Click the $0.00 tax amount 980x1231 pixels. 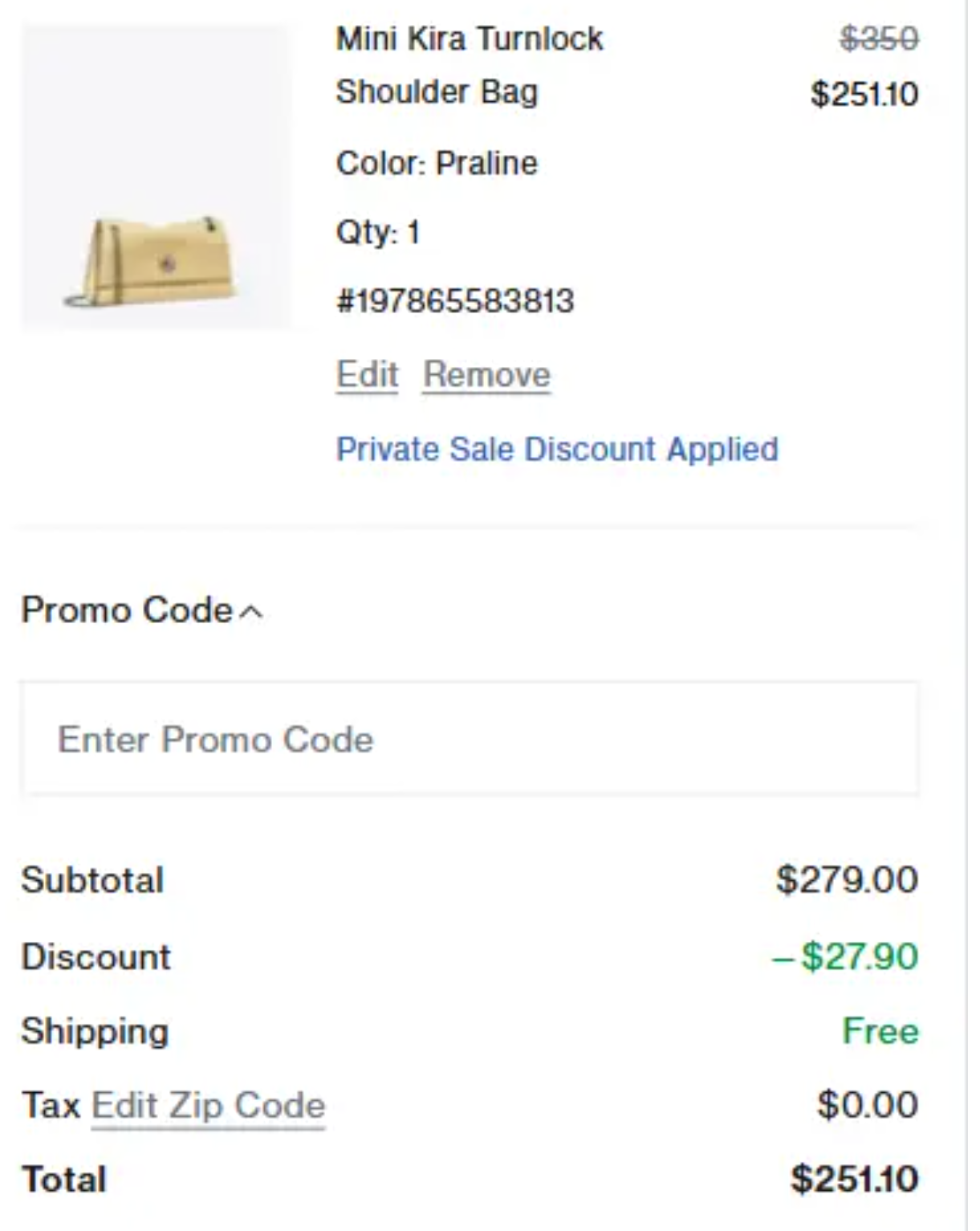click(x=867, y=1105)
